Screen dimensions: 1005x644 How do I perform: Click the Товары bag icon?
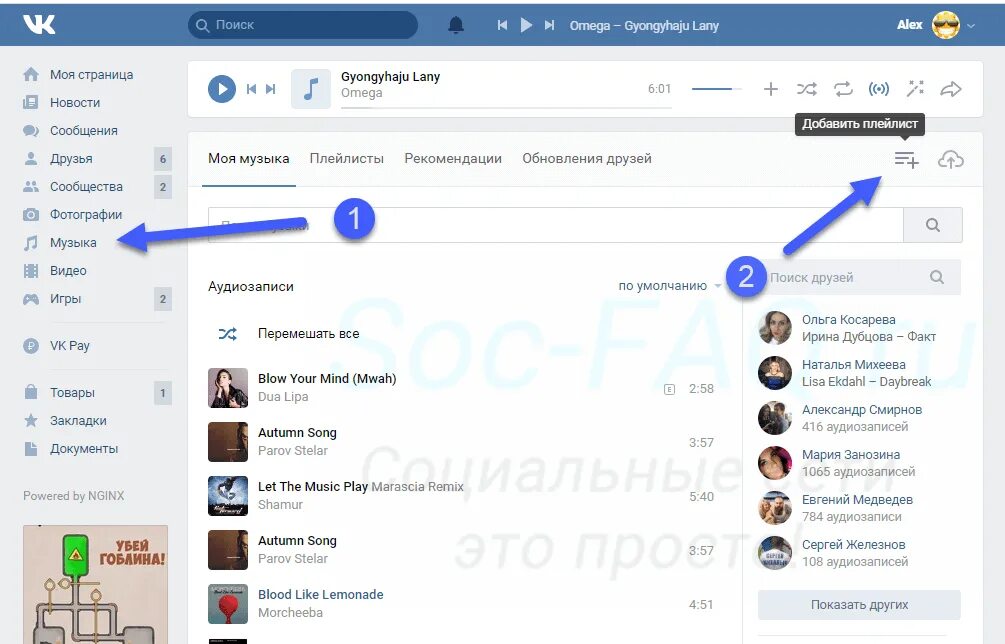pyautogui.click(x=31, y=392)
